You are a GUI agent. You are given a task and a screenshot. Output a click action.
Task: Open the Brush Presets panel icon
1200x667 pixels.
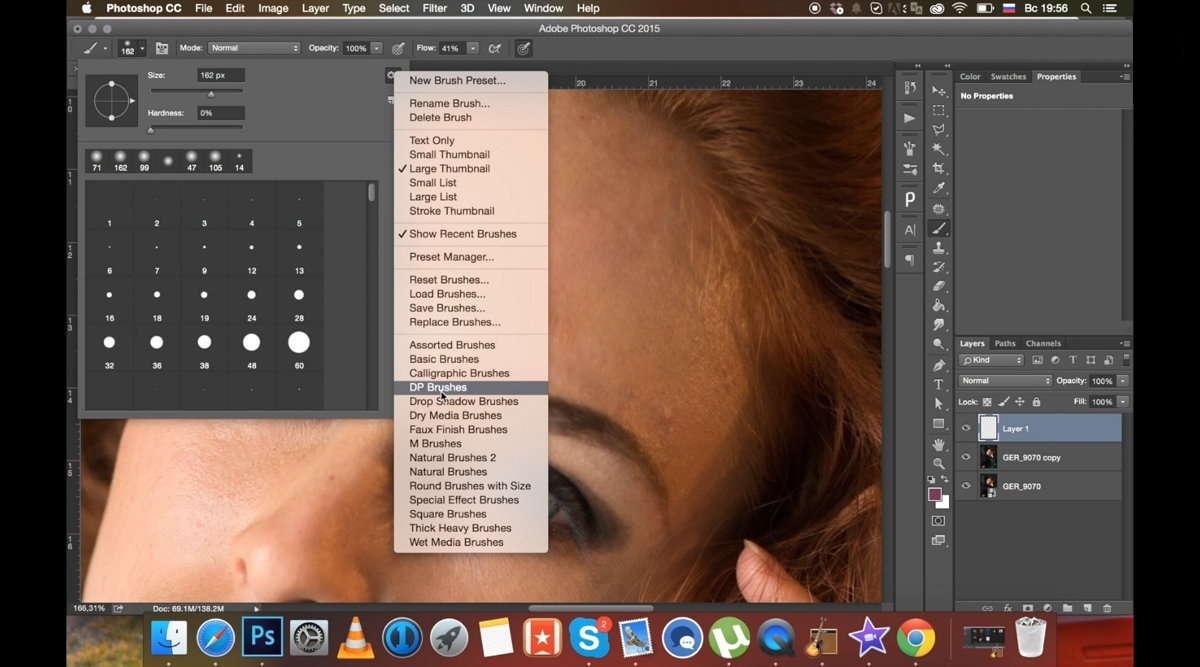pyautogui.click(x=909, y=170)
